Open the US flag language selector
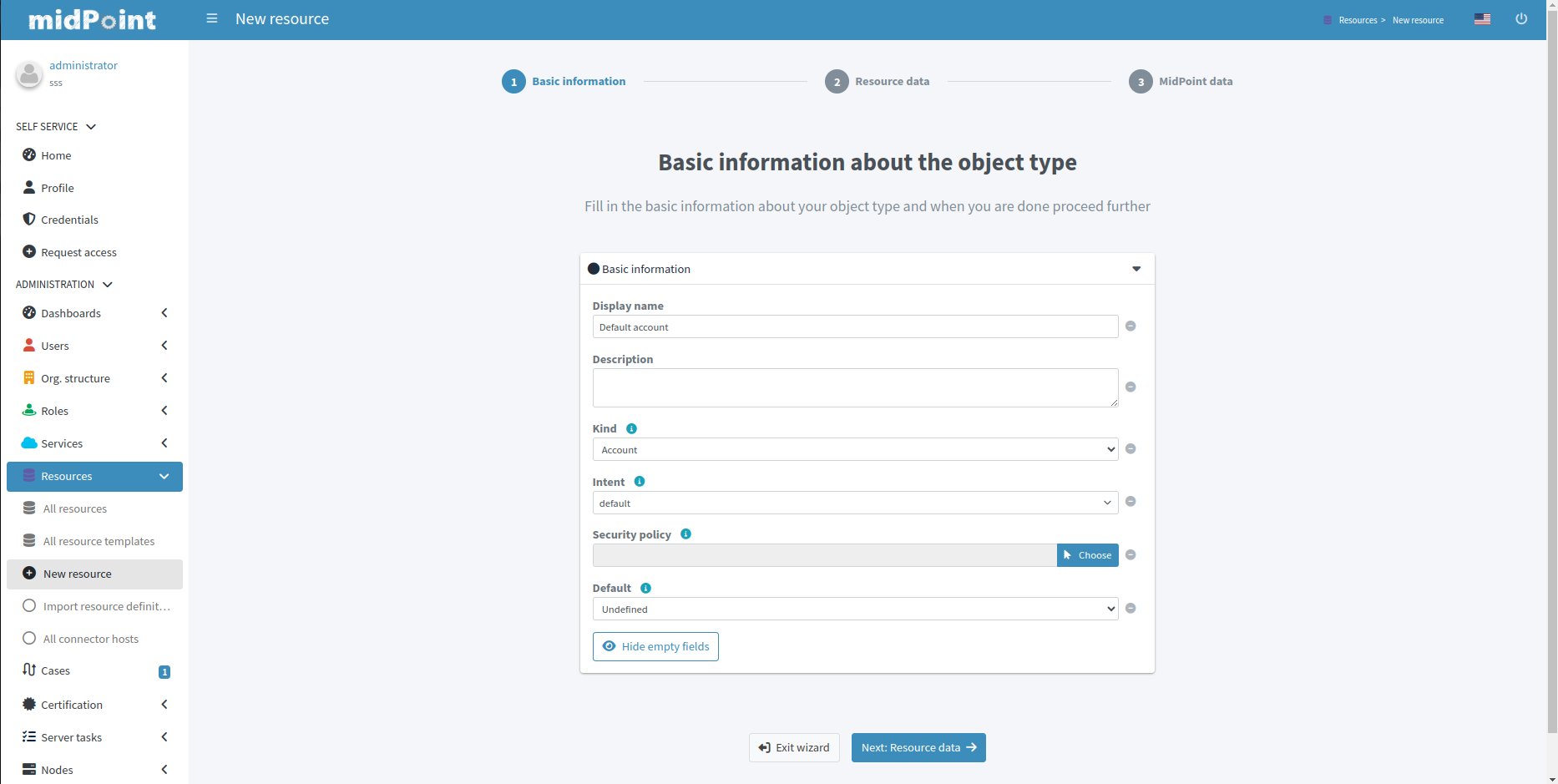 [1482, 19]
